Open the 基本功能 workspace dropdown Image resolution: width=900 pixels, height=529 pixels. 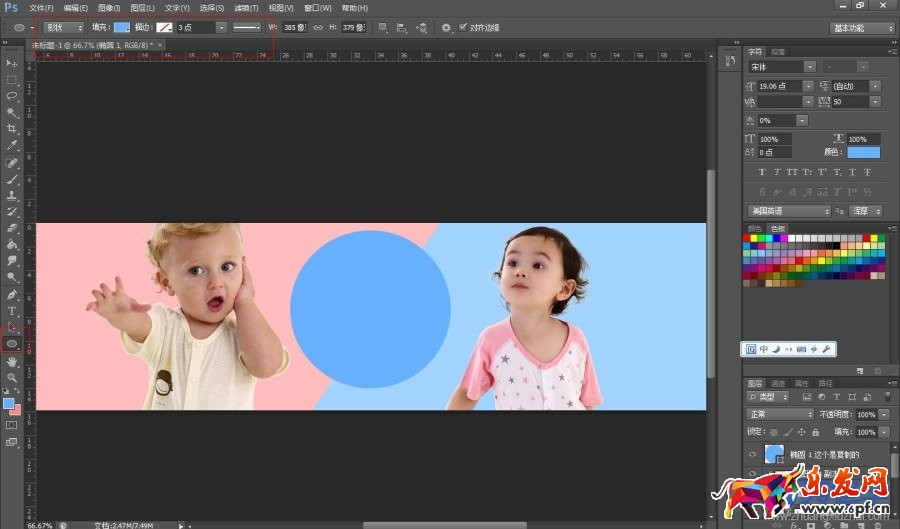coord(861,28)
